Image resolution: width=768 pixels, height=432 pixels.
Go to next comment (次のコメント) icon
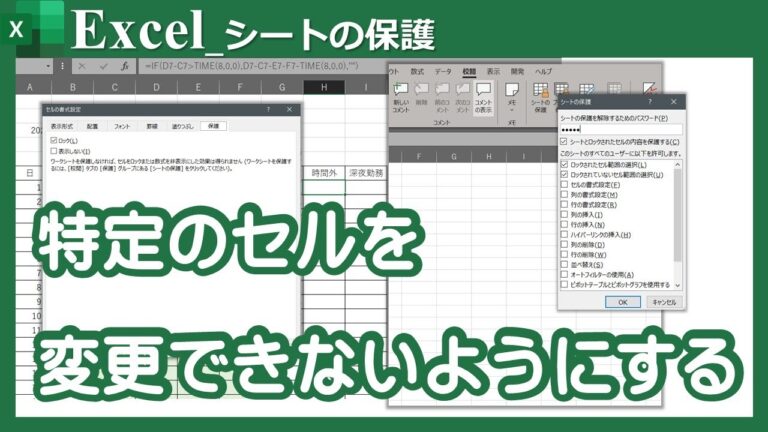click(x=462, y=96)
